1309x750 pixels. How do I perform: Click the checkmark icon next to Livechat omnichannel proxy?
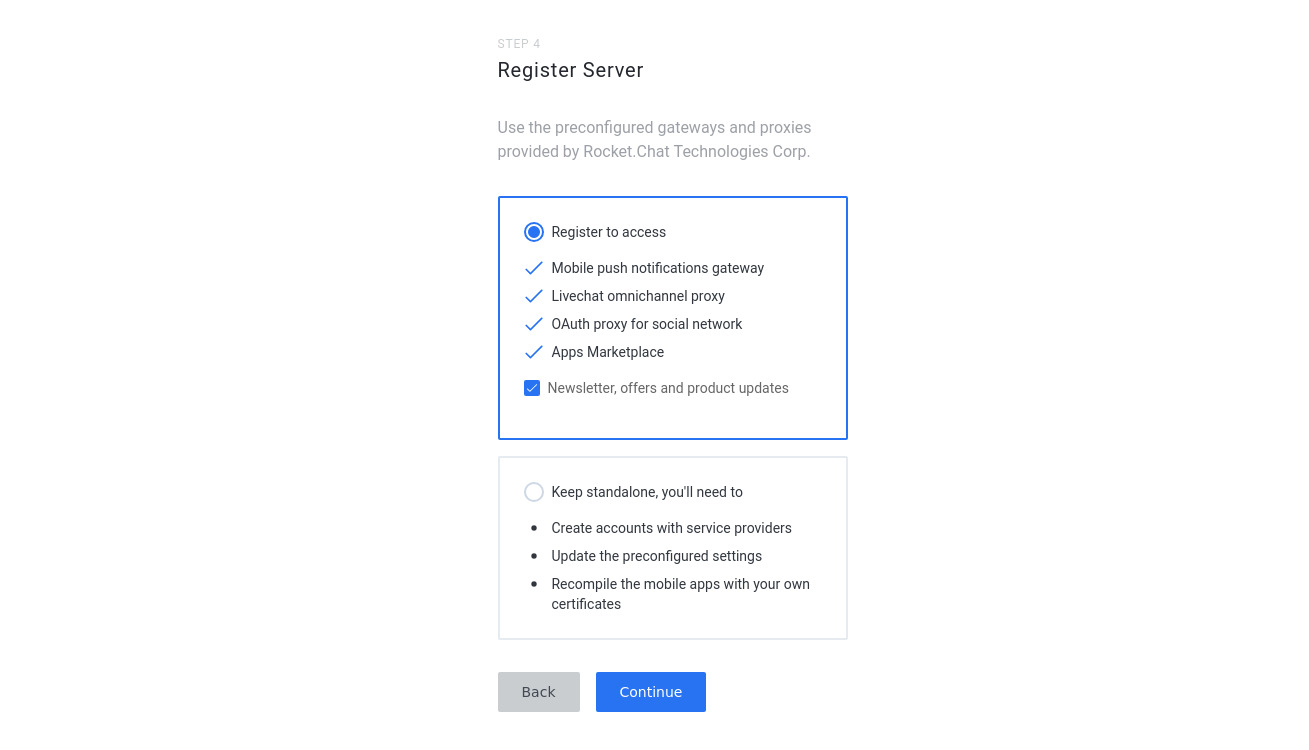click(534, 296)
